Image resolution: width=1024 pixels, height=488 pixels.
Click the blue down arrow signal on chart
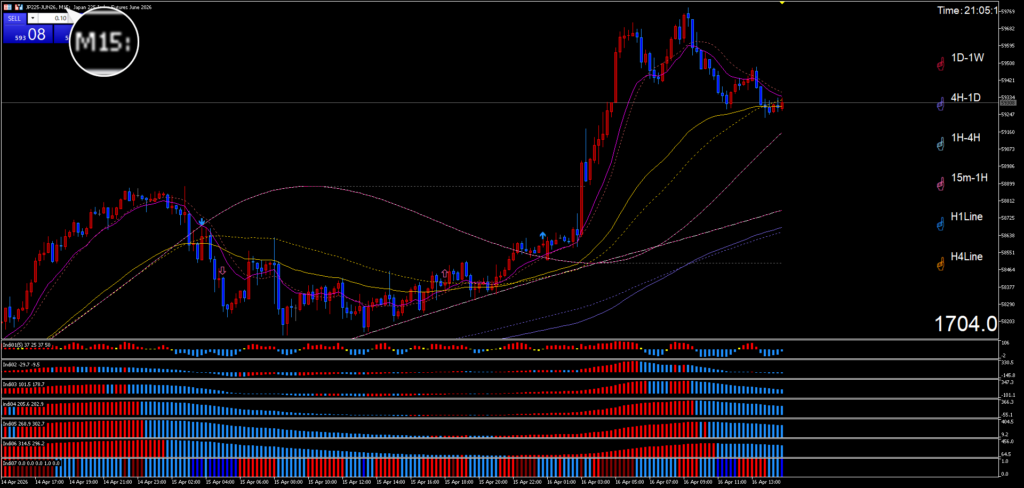(x=202, y=221)
